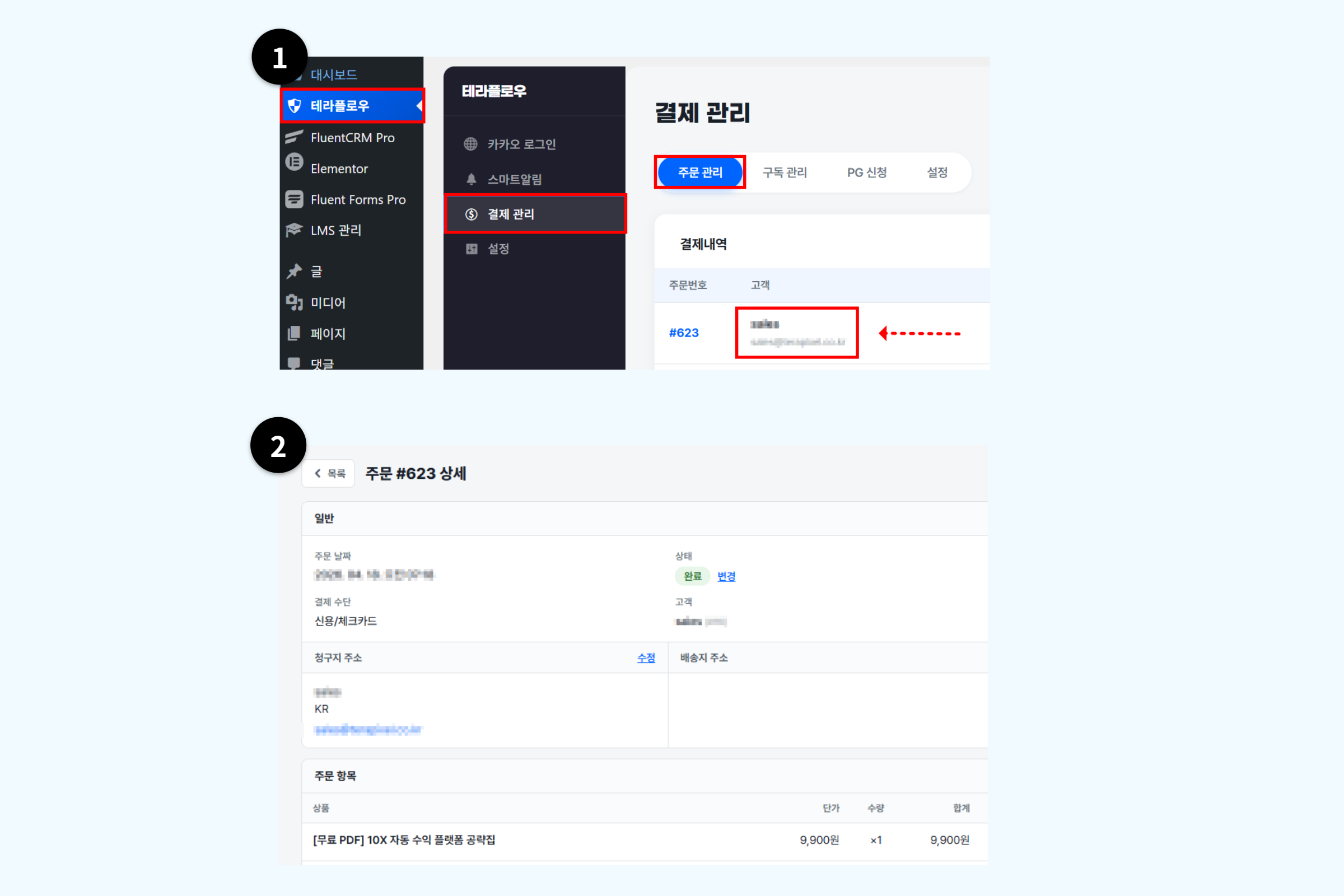
Task: Switch to the PG 신청 tab
Action: [x=867, y=172]
